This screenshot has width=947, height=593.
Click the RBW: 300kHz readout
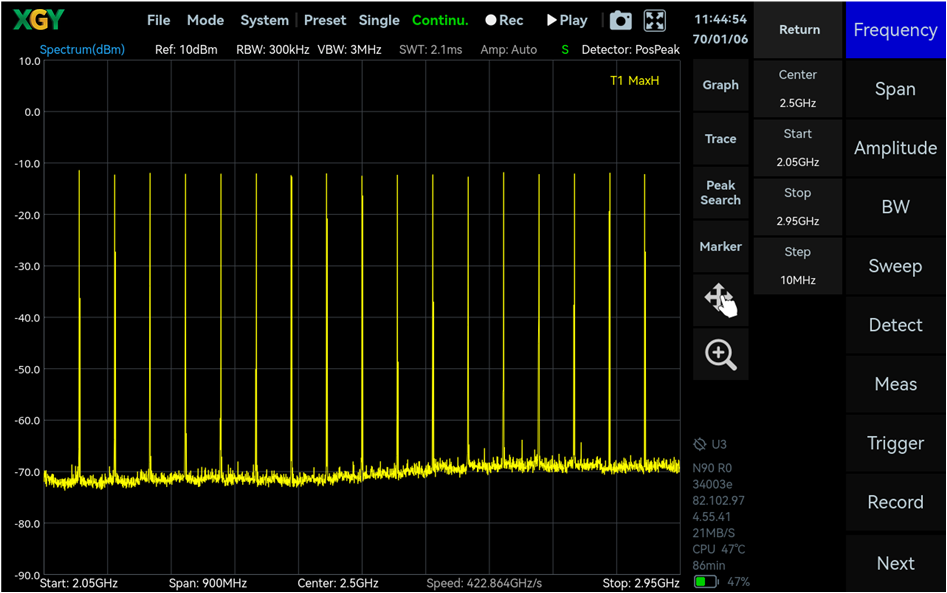[272, 50]
